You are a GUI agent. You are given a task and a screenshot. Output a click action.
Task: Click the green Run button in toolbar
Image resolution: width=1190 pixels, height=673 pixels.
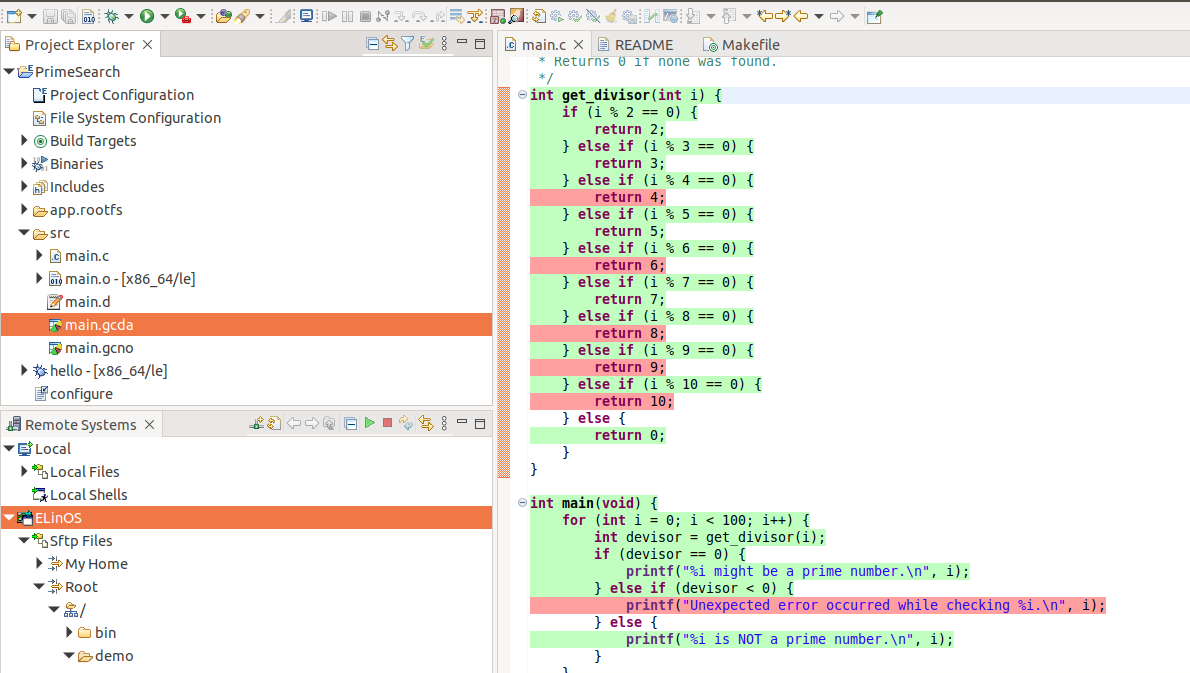pos(147,16)
